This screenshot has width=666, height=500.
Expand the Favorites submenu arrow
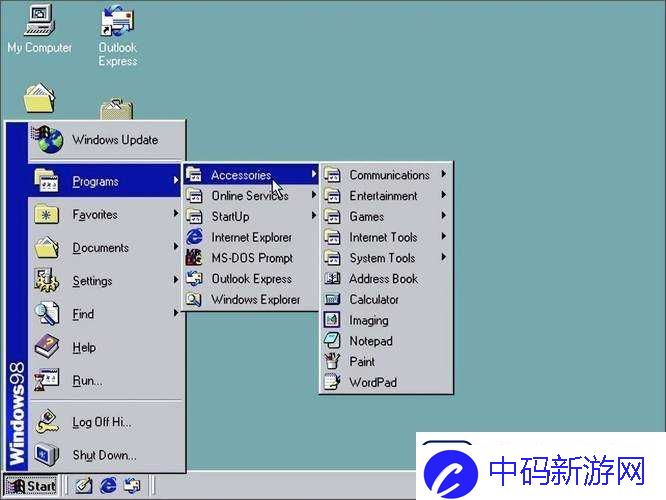point(176,213)
